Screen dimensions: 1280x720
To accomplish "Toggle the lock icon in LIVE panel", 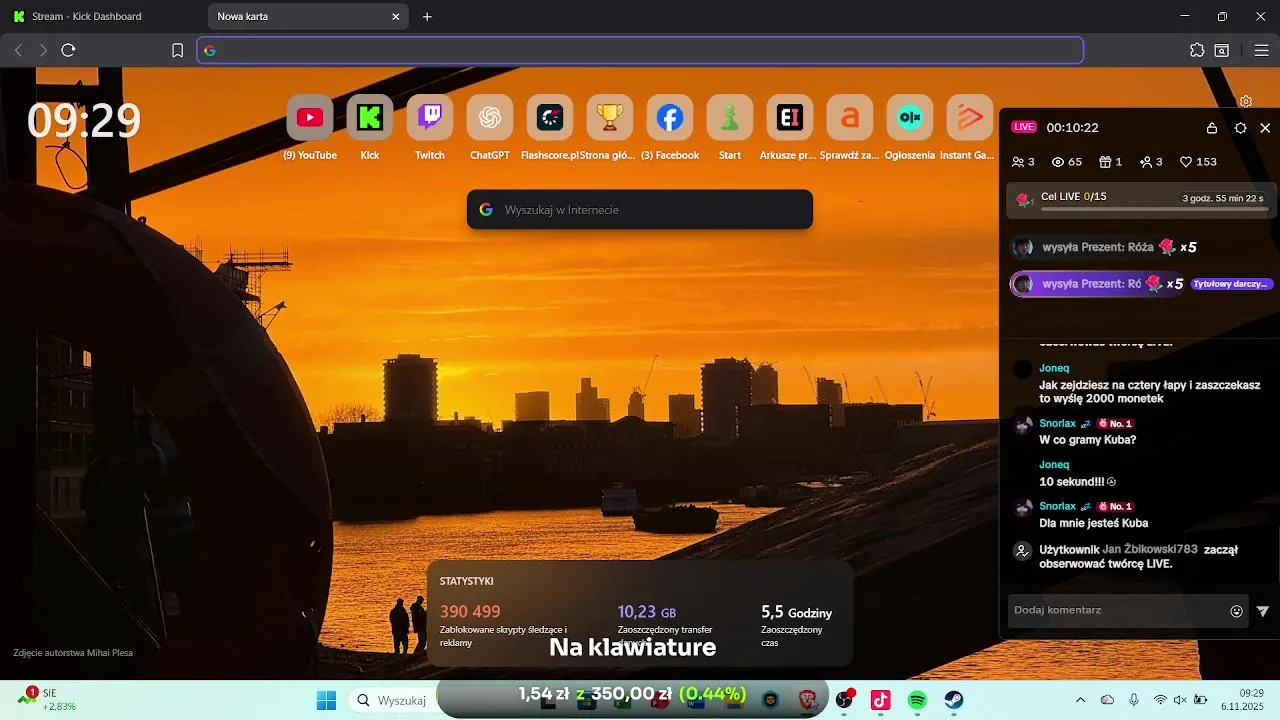I will point(1212,128).
